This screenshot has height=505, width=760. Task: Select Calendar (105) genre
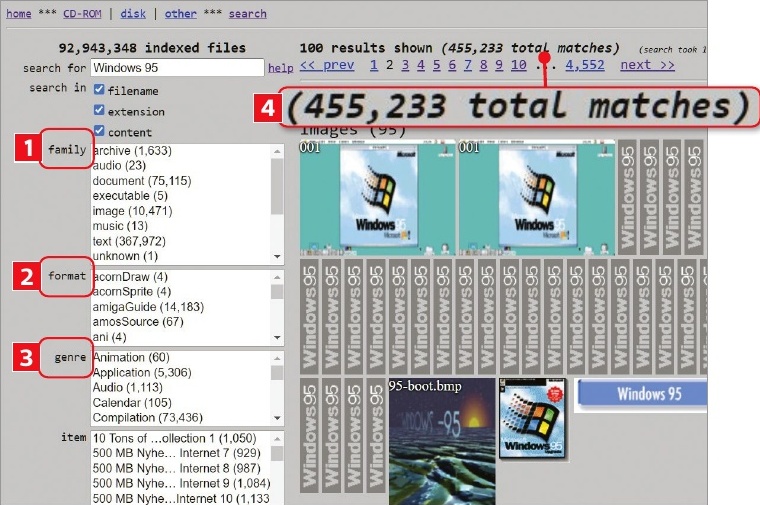click(x=132, y=403)
